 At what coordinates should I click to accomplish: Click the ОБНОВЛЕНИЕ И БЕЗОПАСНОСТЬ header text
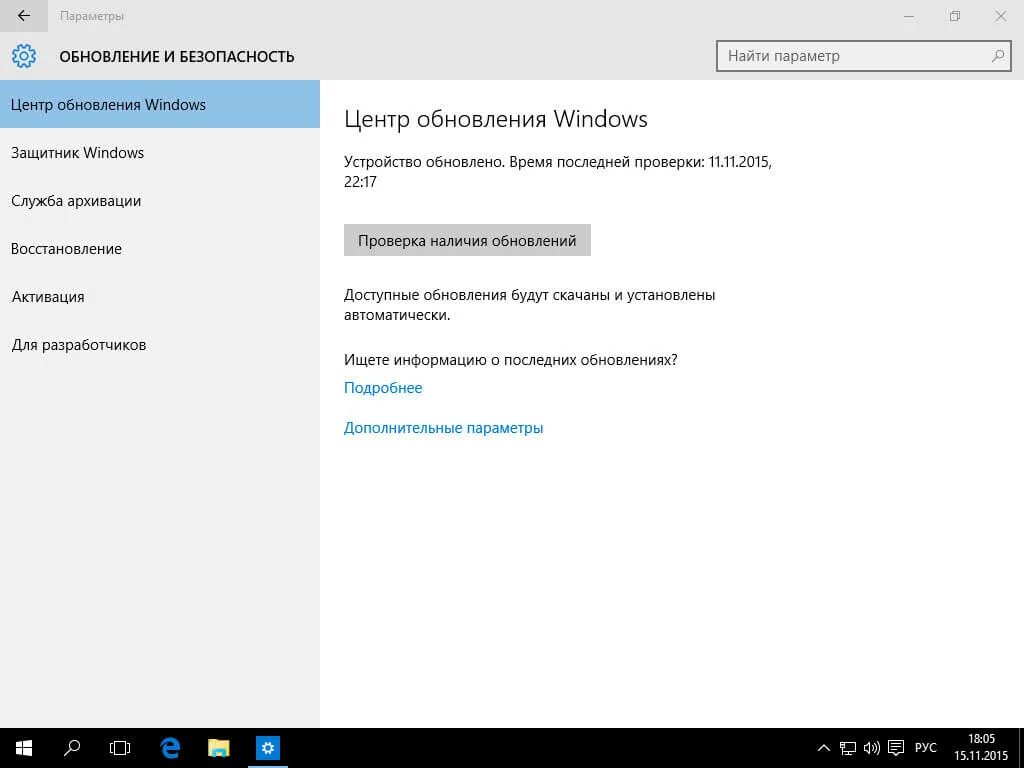coord(177,57)
